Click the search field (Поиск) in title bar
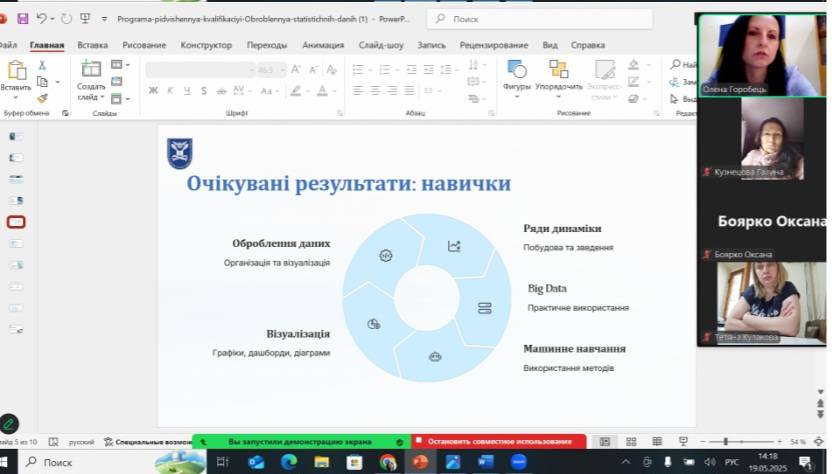The image size is (832, 474). click(x=540, y=18)
